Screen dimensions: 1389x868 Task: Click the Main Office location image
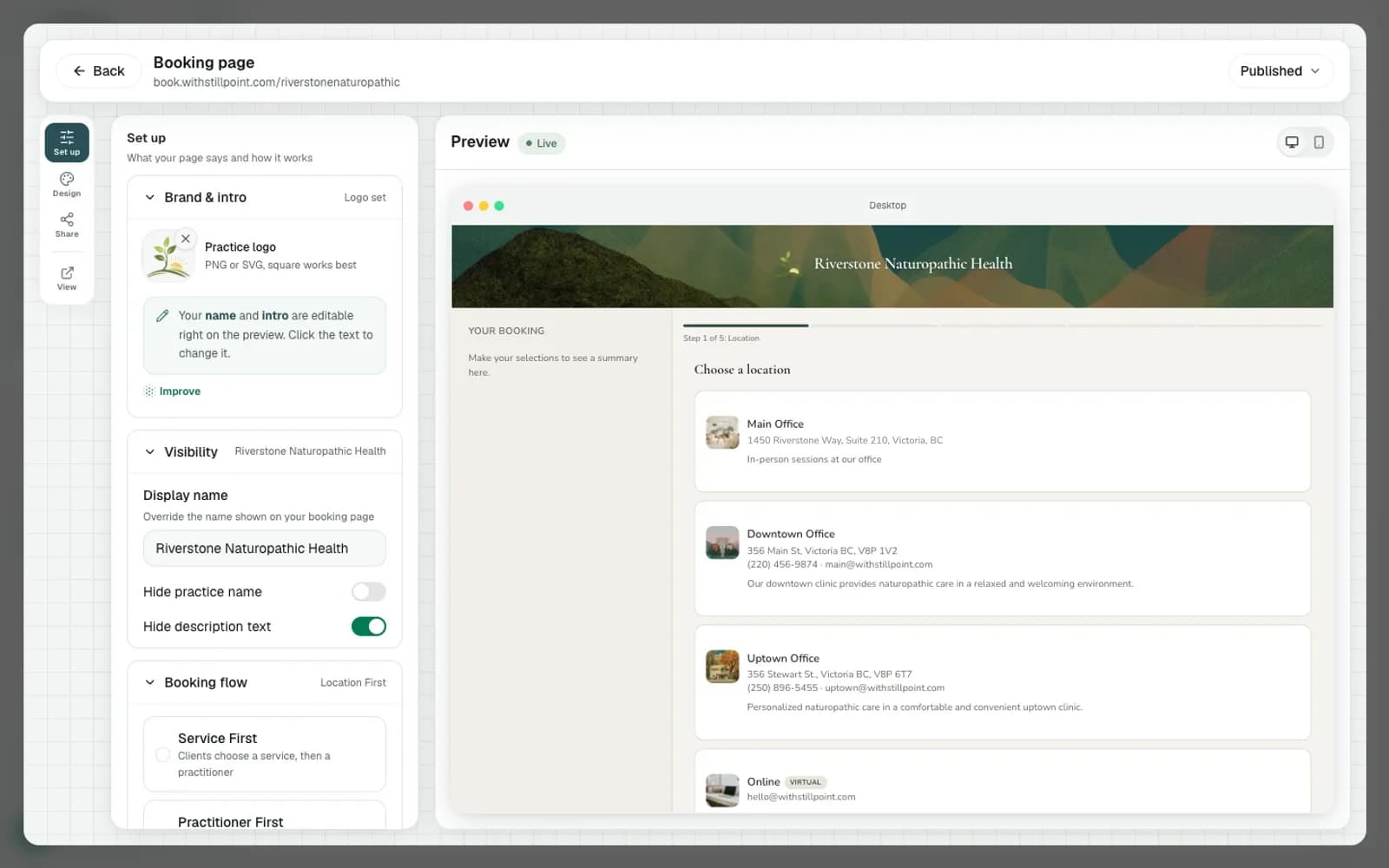point(722,432)
